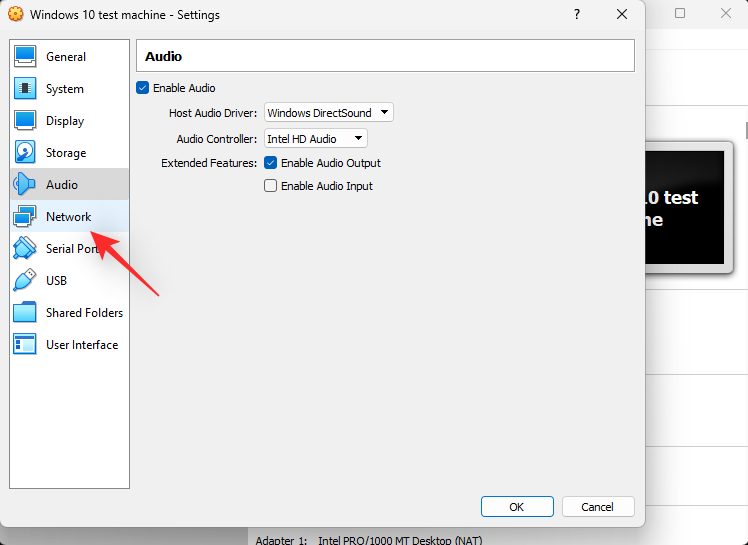The height and width of the screenshot is (545, 748).
Task: Select the Audio category label
Action: (x=62, y=185)
